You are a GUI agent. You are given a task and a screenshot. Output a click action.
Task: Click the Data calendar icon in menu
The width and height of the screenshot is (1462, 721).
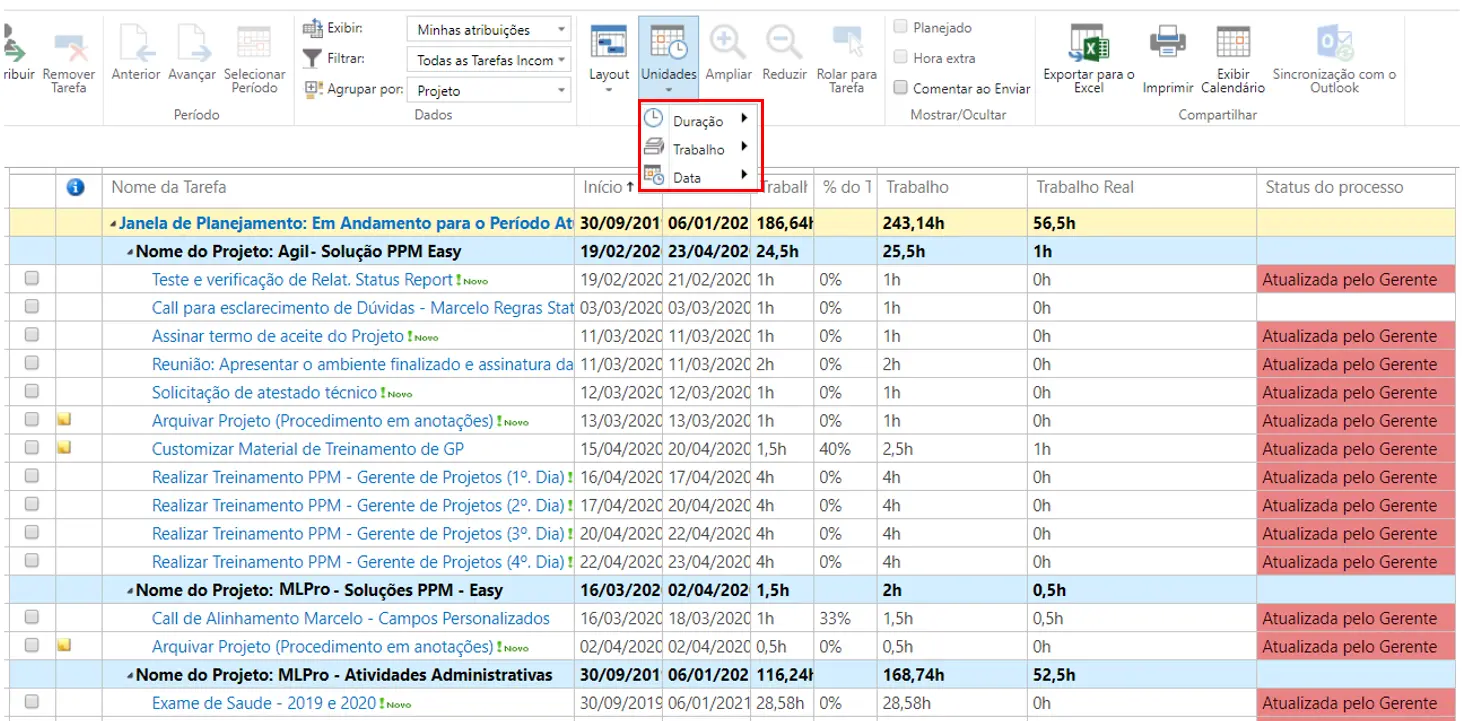click(x=653, y=175)
